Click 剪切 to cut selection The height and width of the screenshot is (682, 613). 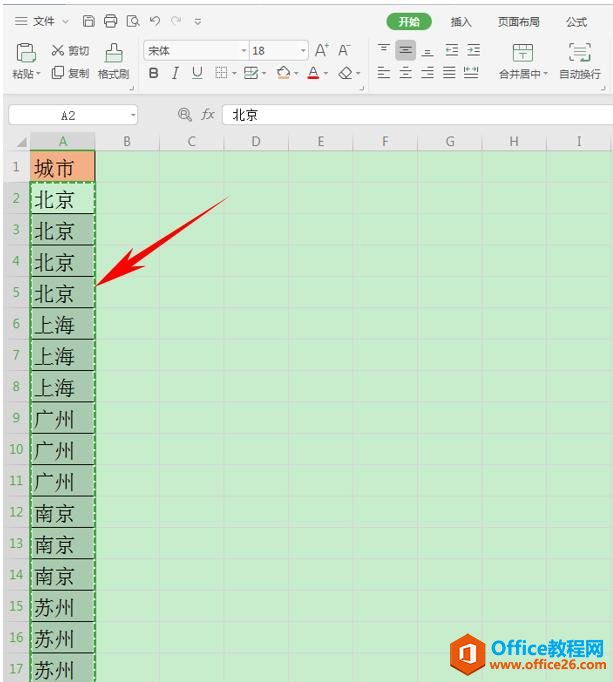70,50
